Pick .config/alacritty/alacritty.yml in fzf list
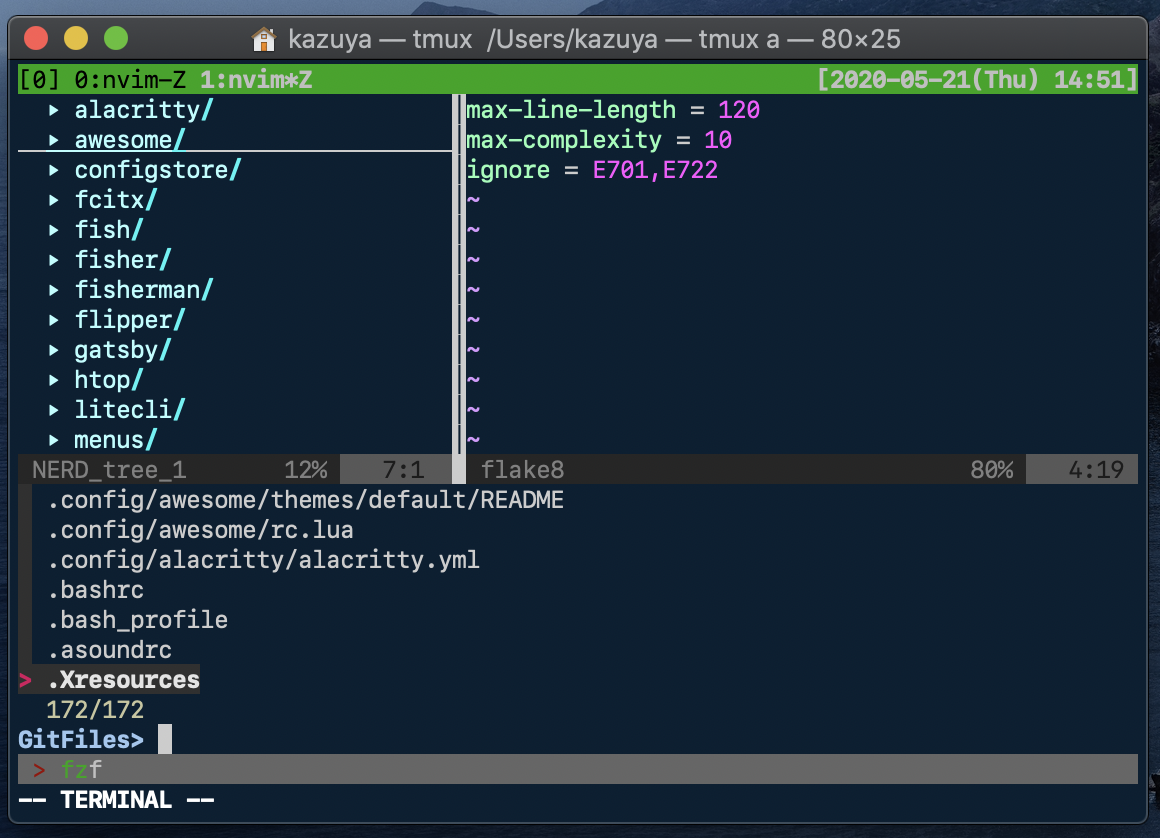1160x838 pixels. (x=263, y=560)
